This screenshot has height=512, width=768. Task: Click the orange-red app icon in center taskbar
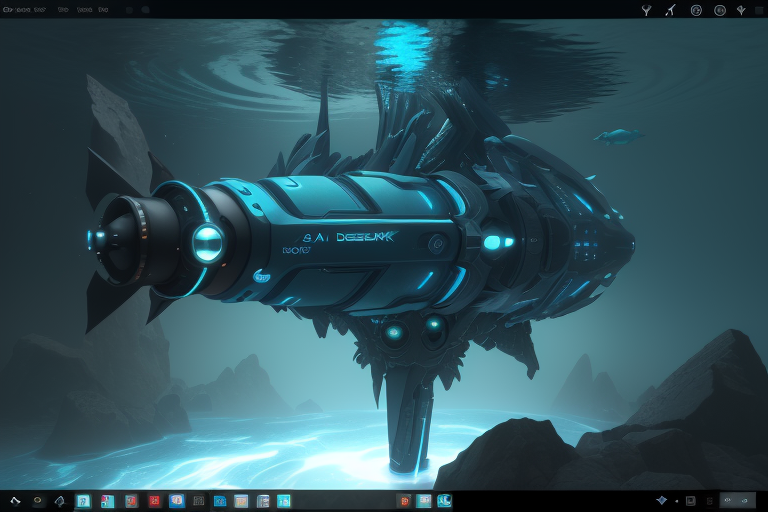tap(404, 501)
